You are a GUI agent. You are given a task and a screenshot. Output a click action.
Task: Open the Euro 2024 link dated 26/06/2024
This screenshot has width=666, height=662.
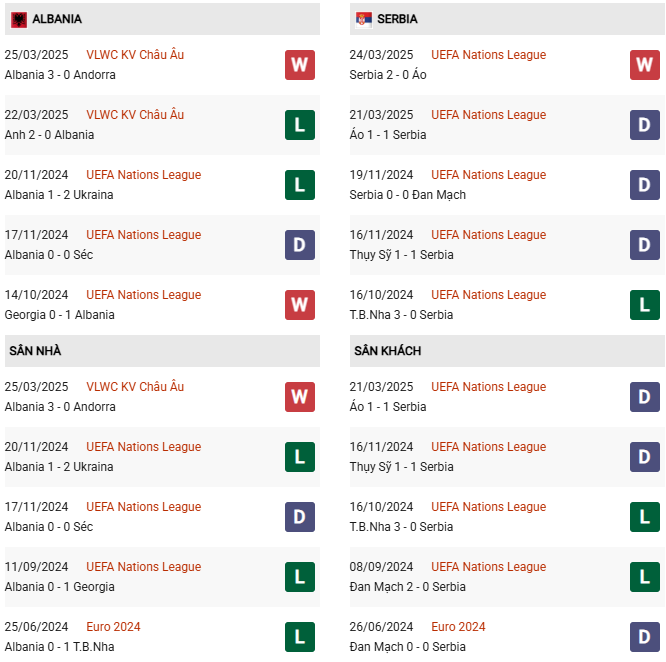coord(458,627)
